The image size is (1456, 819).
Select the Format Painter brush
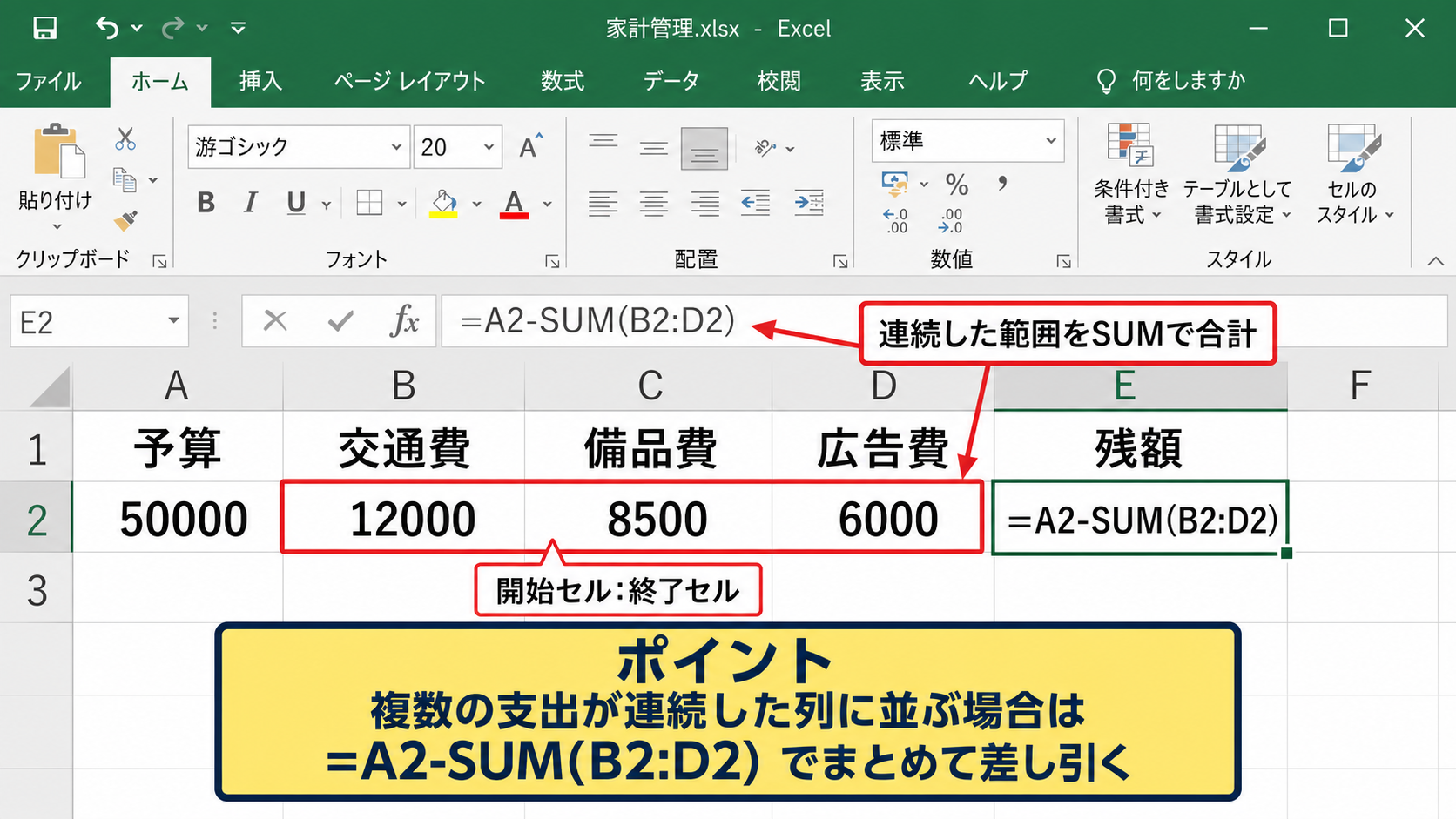[125, 220]
